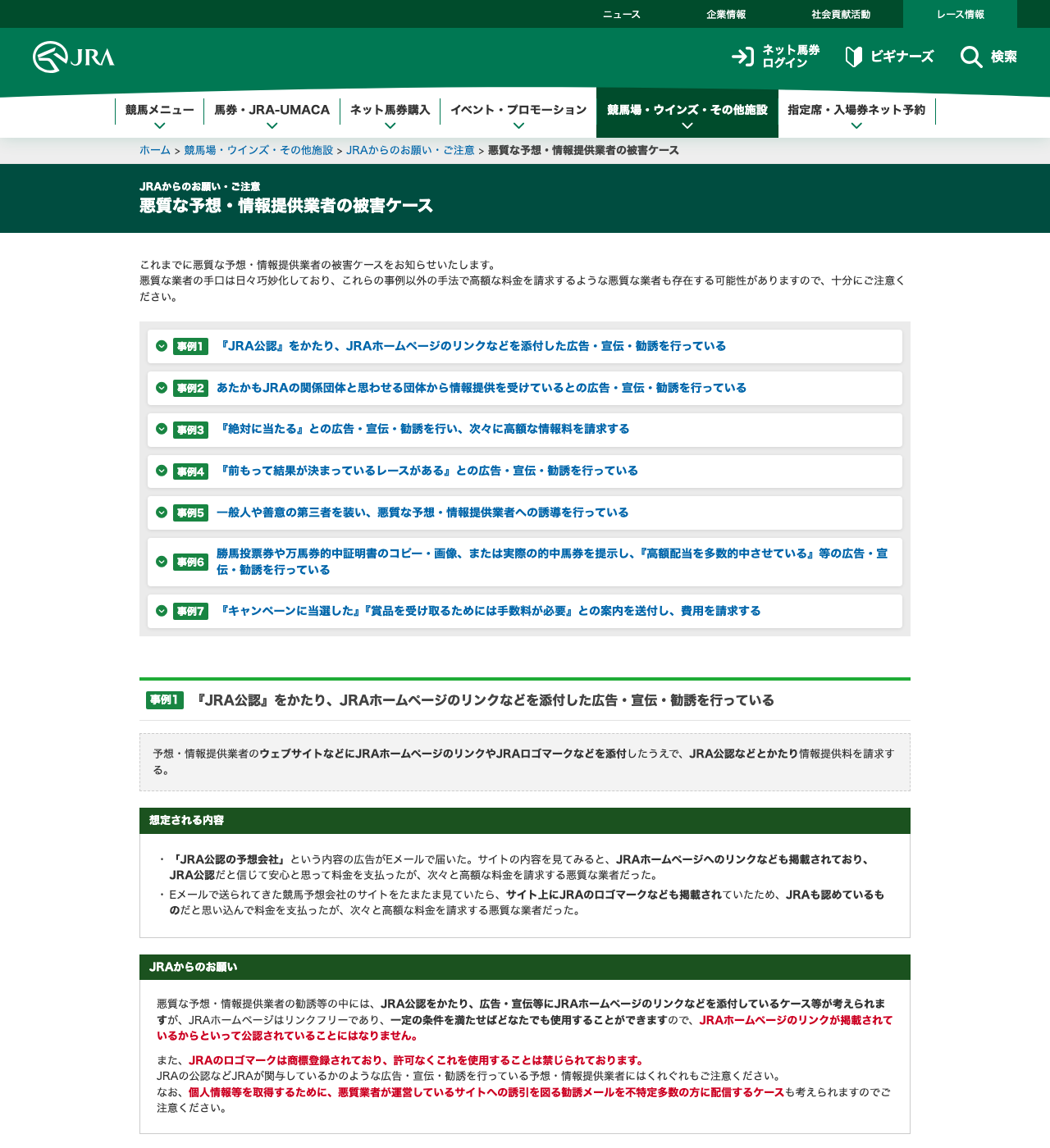Click the 検索 label

tap(1003, 57)
